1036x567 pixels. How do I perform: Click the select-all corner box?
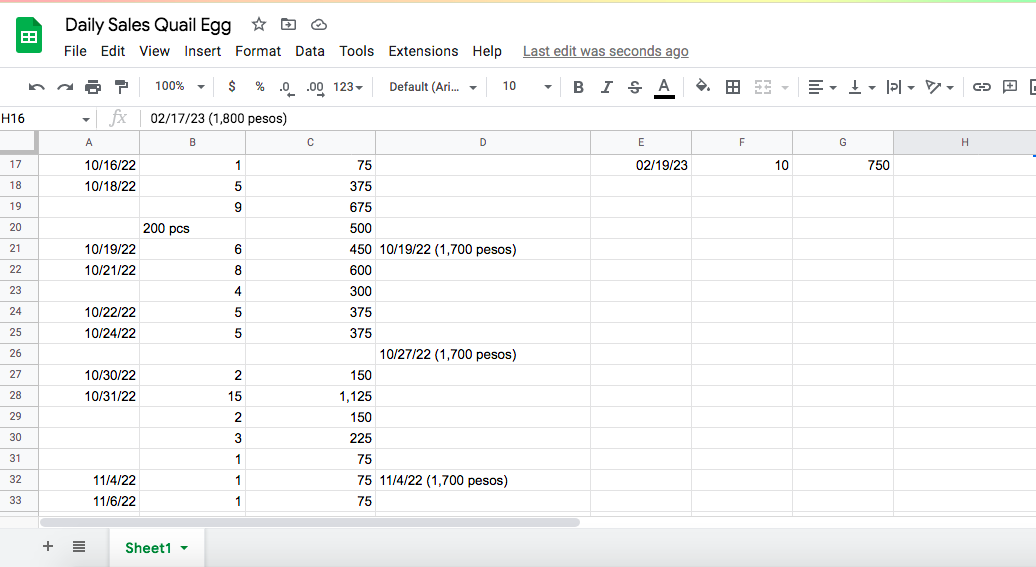(x=17, y=141)
